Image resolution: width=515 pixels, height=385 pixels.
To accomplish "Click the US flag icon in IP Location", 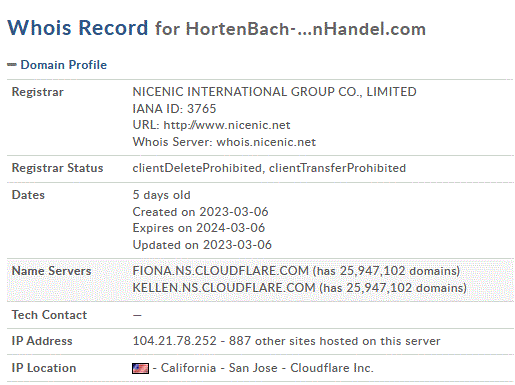I will point(140,368).
